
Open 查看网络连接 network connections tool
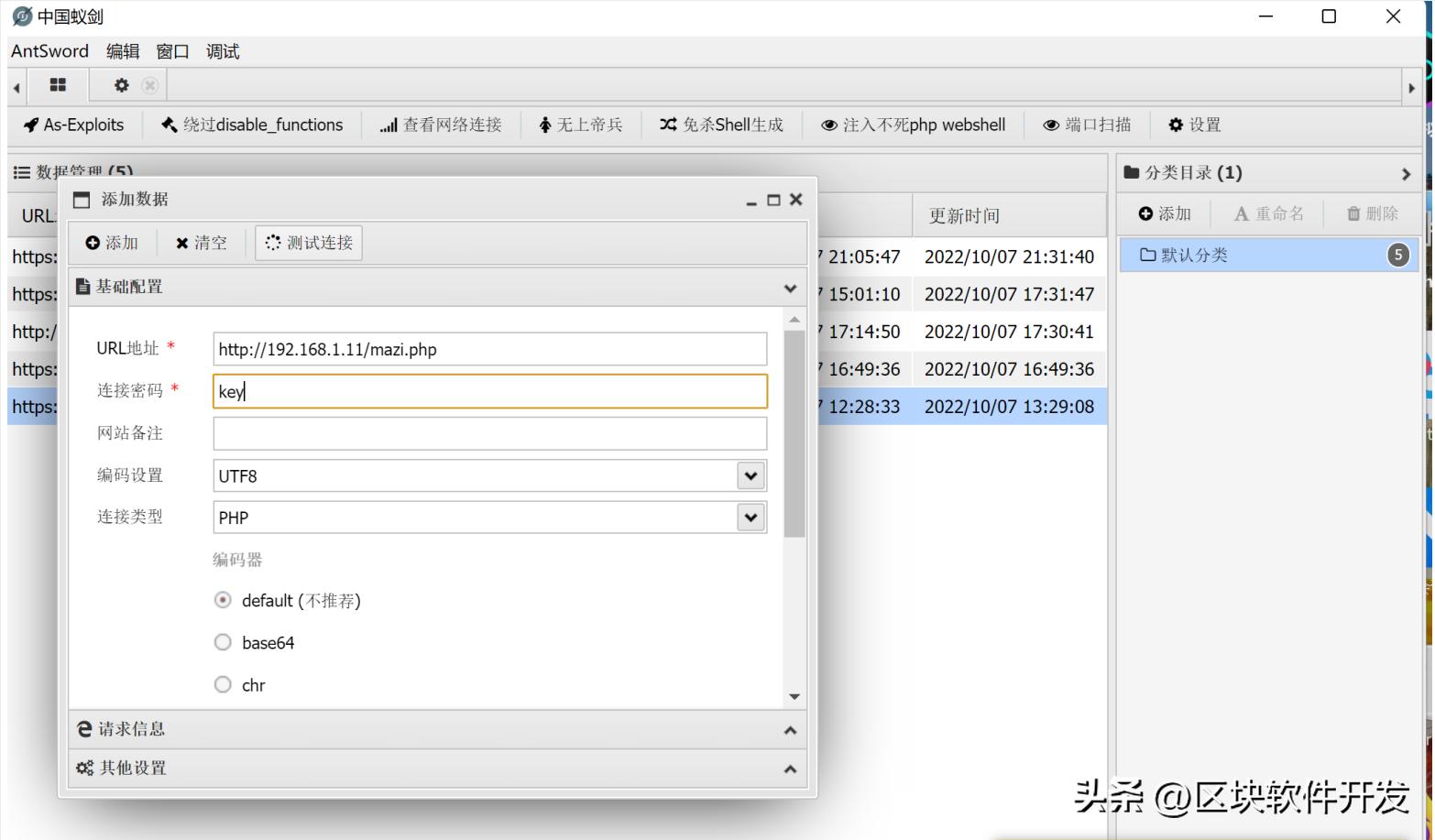point(441,125)
